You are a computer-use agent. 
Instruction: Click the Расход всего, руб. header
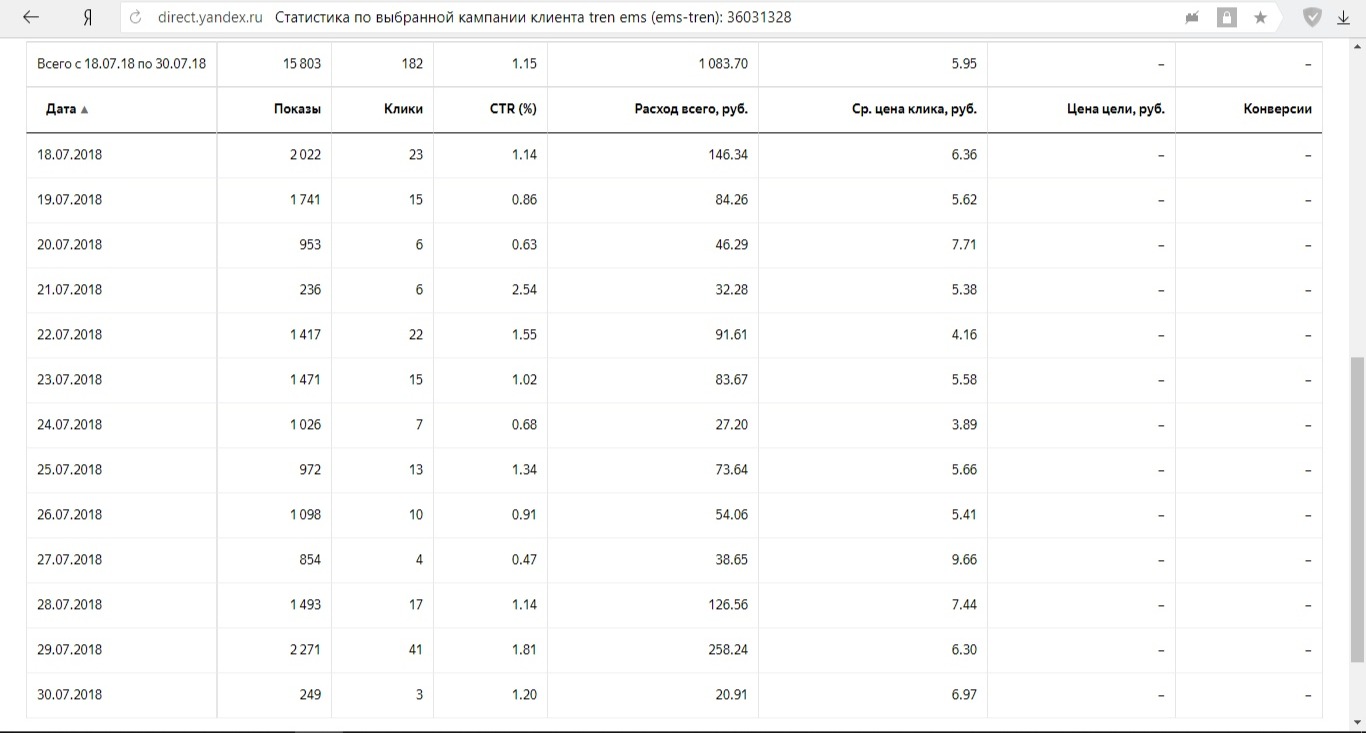691,109
